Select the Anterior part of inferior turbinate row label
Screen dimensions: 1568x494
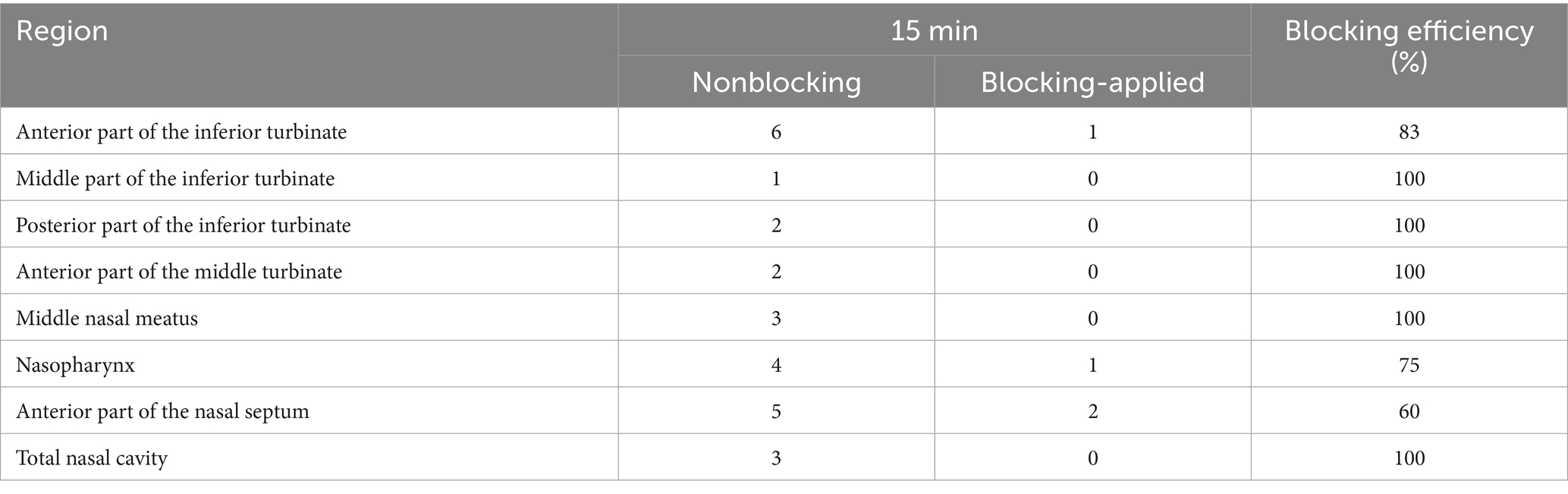[x=181, y=132]
